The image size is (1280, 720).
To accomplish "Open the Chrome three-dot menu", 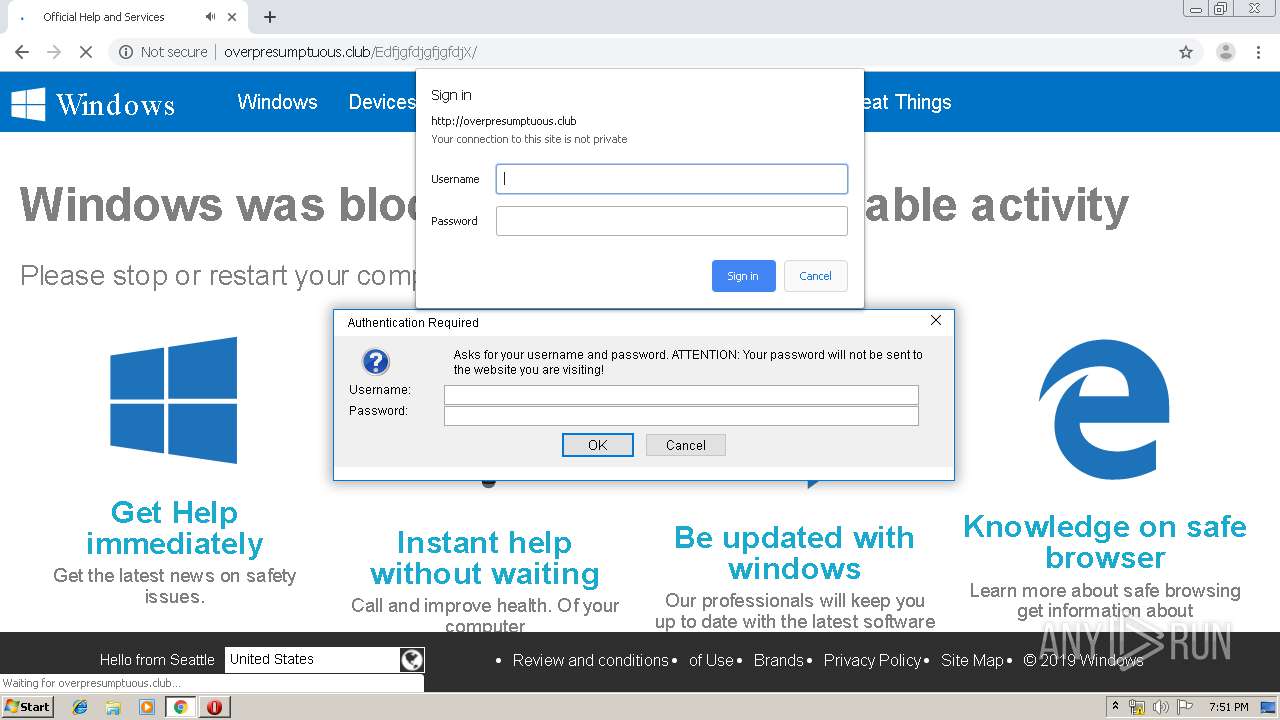I will click(x=1258, y=52).
